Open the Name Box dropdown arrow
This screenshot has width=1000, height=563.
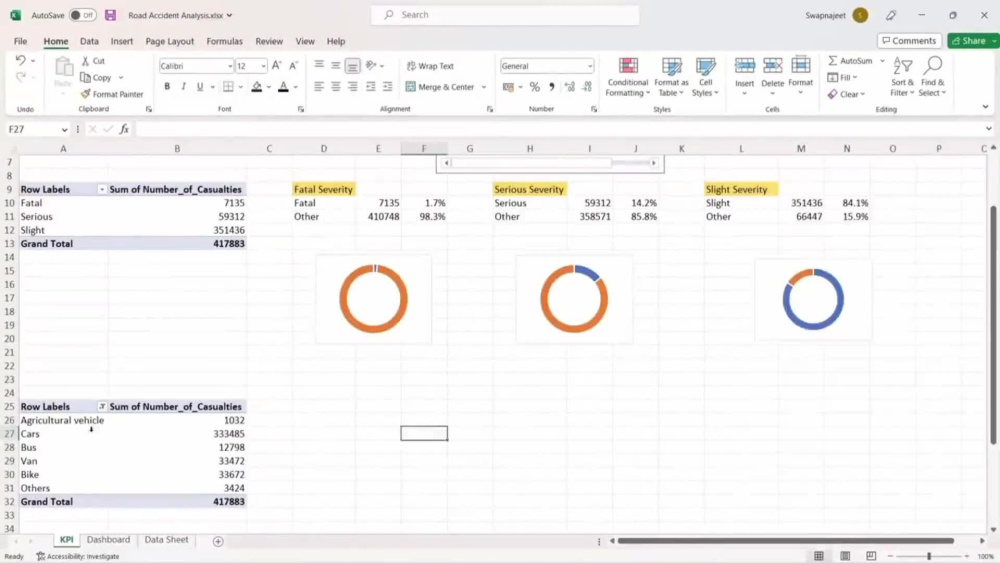coord(64,129)
